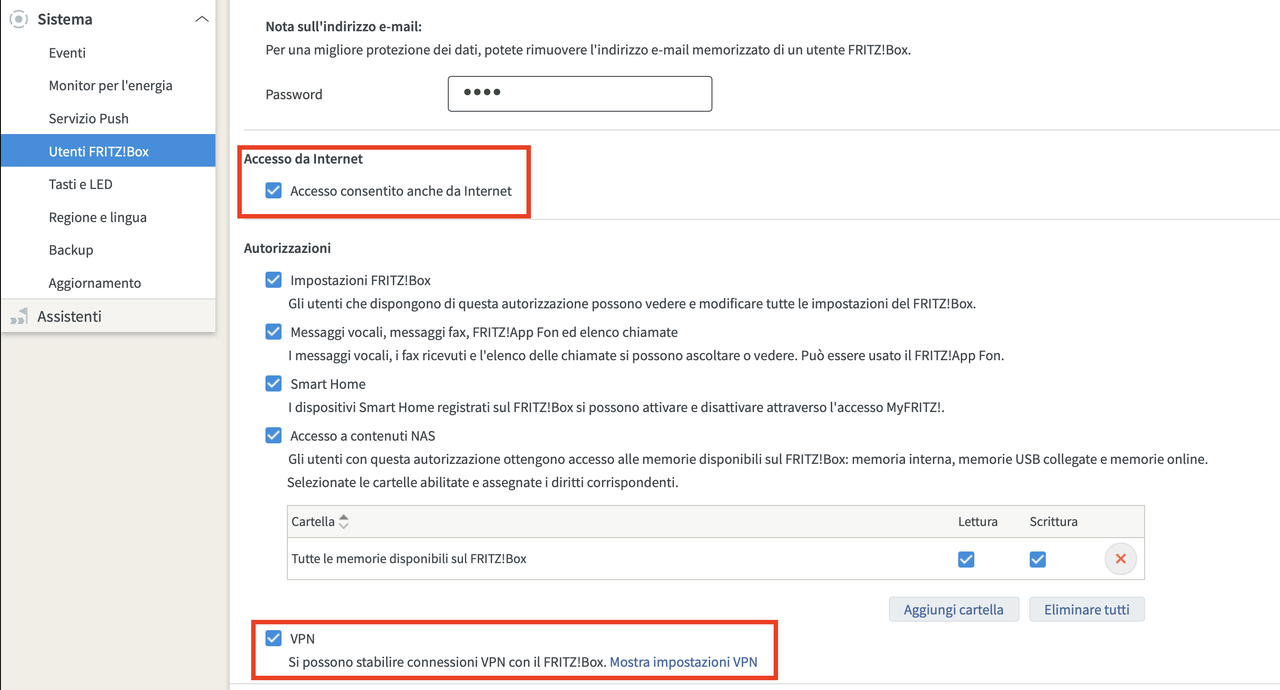Select Utenti FRITZ!Box menu item

[x=108, y=151]
